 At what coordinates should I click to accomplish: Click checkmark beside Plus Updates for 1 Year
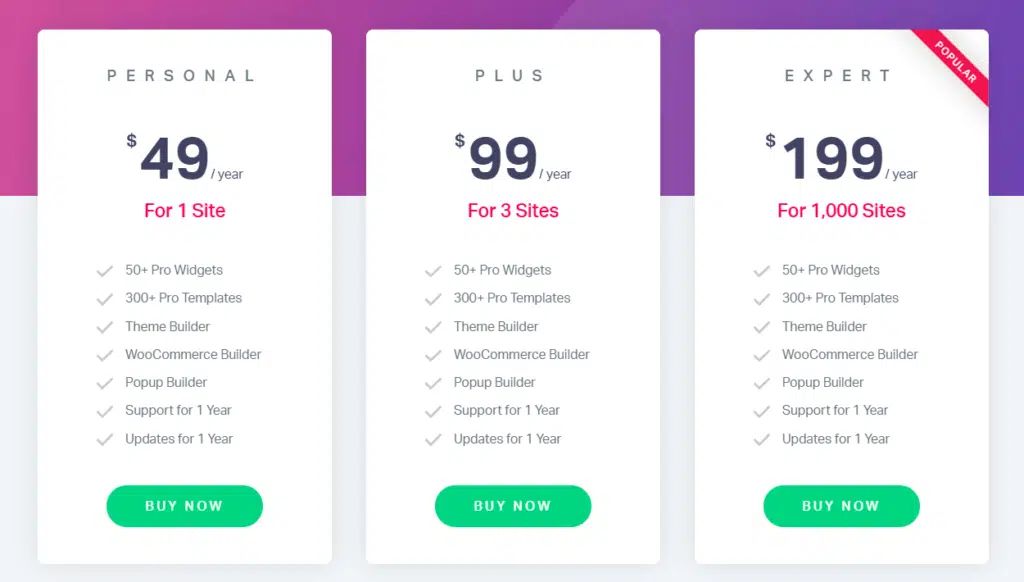[x=433, y=439]
